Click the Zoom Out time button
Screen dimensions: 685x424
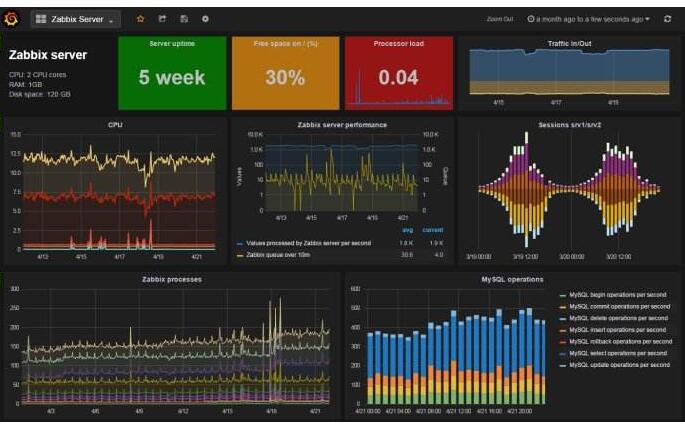pos(500,19)
